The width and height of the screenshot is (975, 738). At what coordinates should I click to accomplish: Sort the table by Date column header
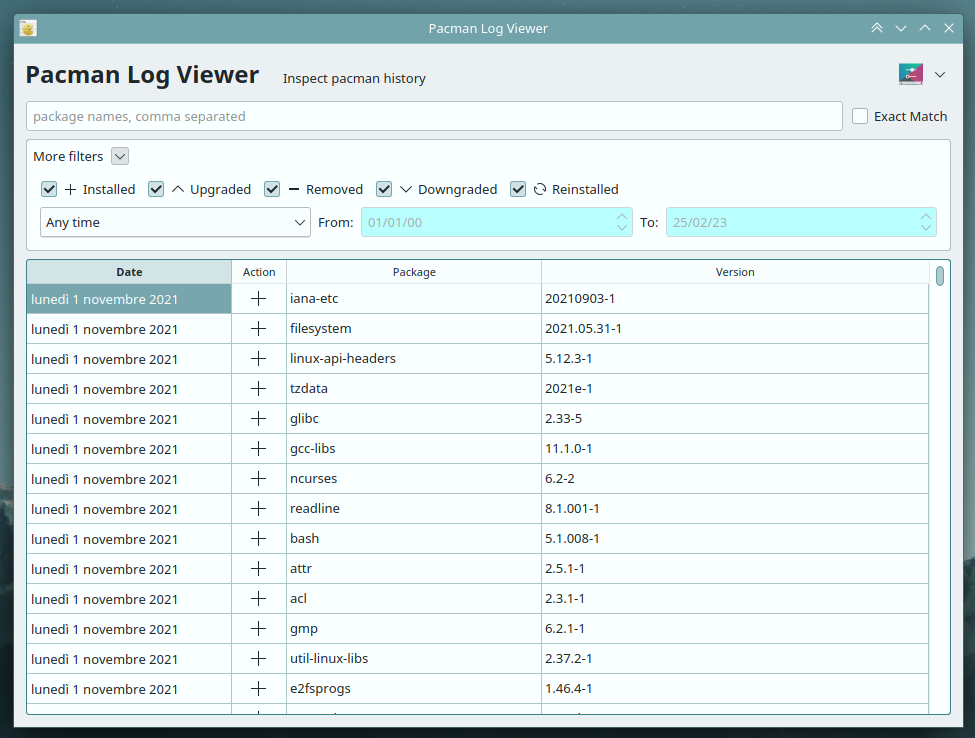[129, 272]
